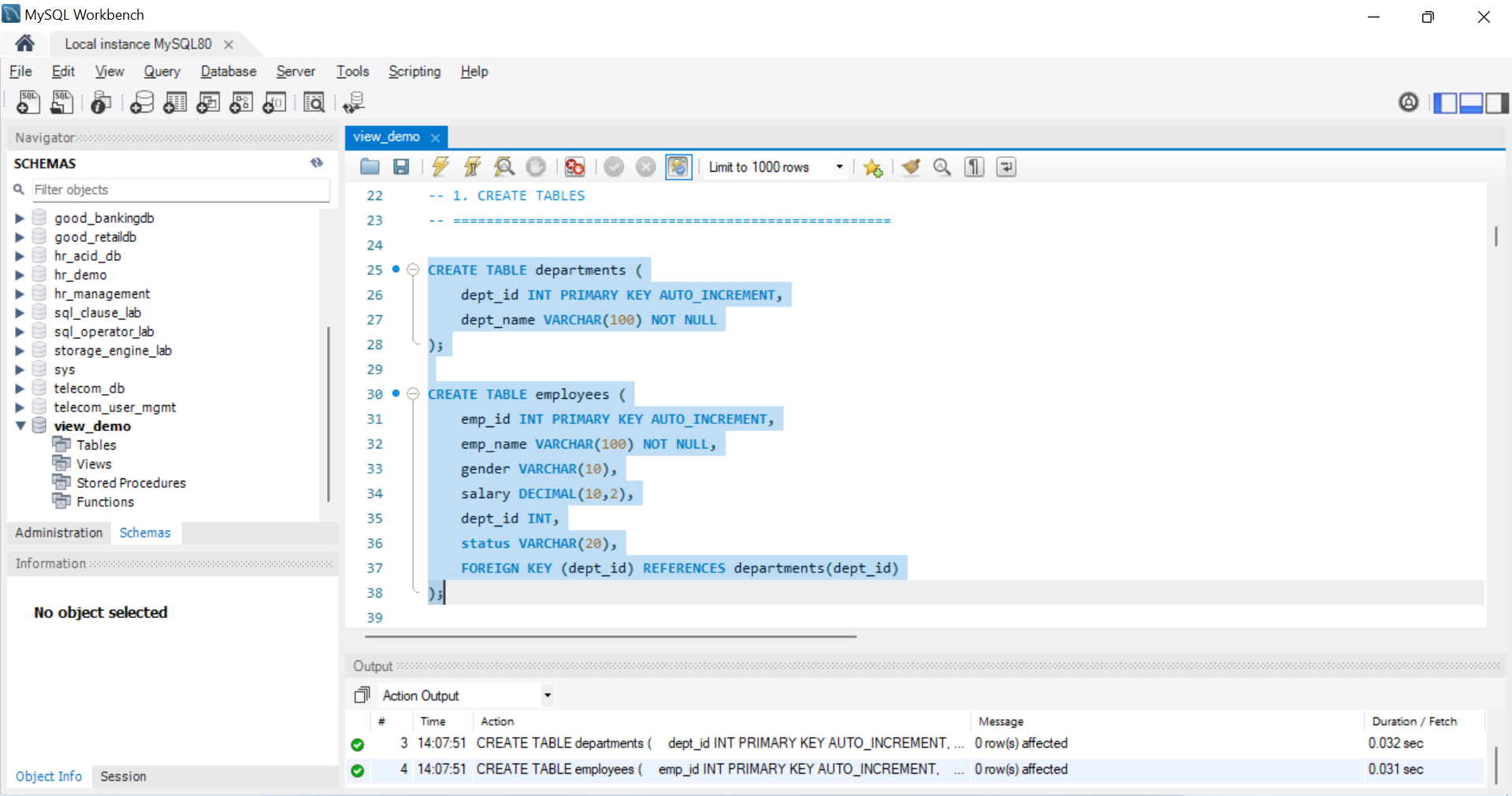This screenshot has width=1512, height=796.
Task: Click the editor horizontal scrollbar
Action: coord(611,636)
